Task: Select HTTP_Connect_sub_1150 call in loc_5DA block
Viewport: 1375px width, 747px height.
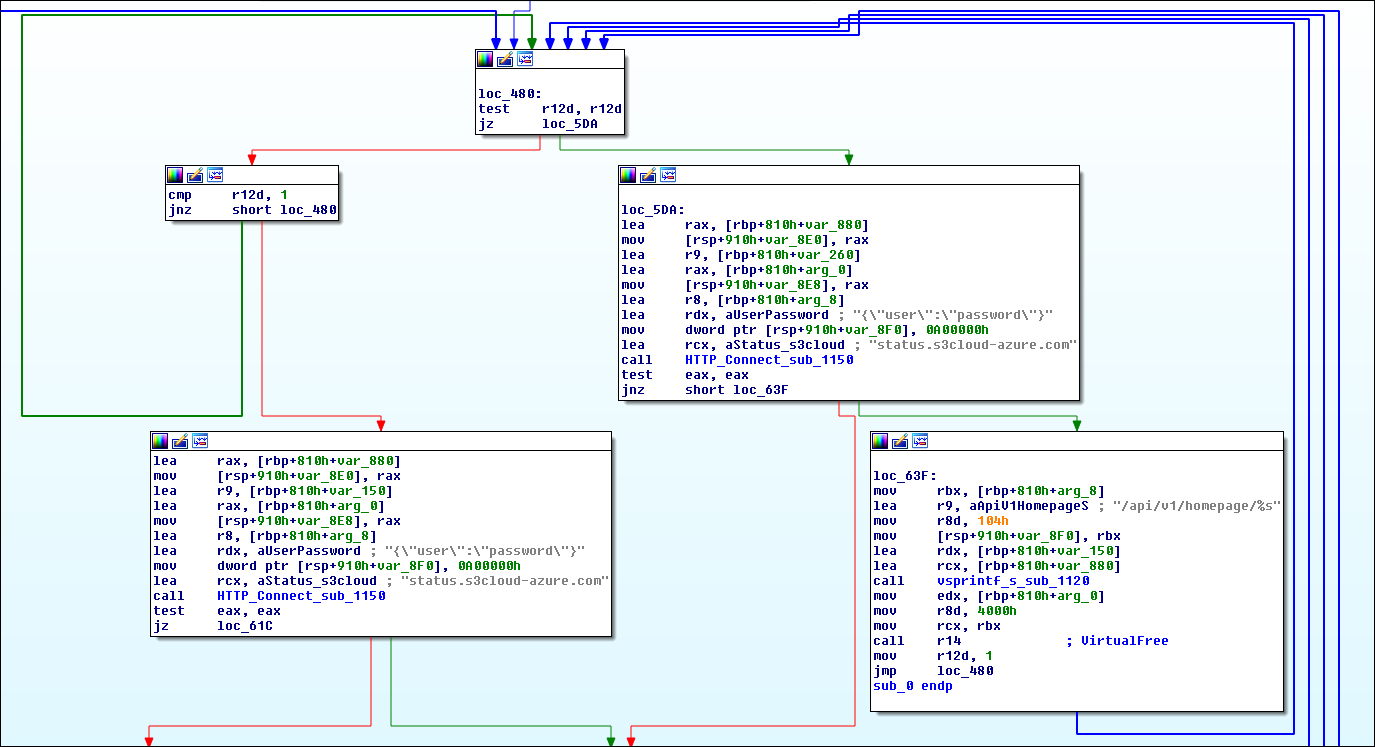Action: click(x=769, y=360)
